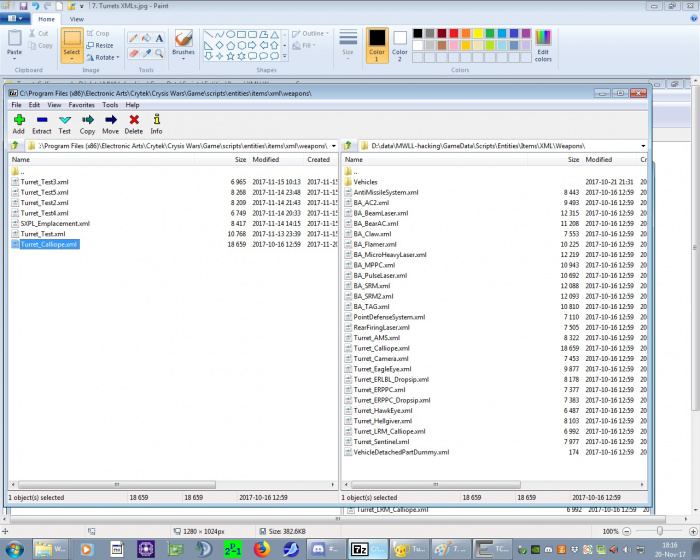Click the Add button in 7-Zip toolbar
The image size is (700, 560).
[18, 123]
